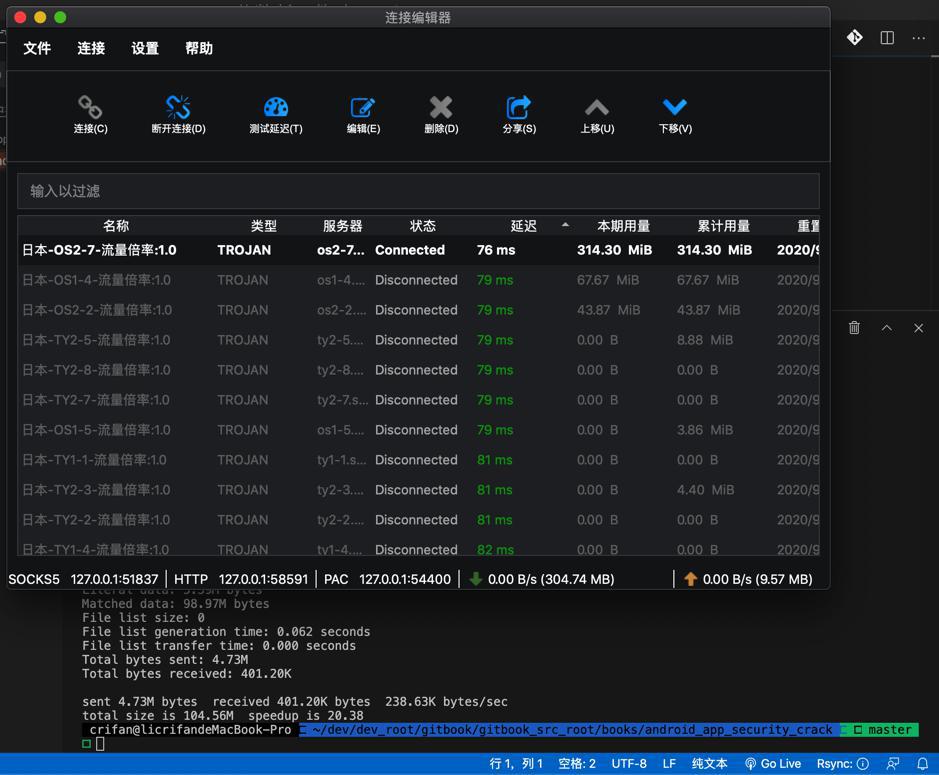
Task: Select row 日本-OS1-5-流量倍率:1.0
Action: 418,429
